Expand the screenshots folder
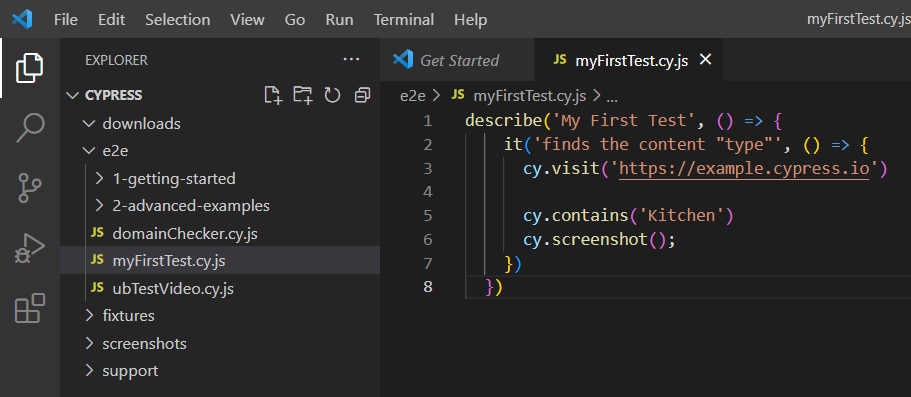The image size is (911, 397). 220,344
